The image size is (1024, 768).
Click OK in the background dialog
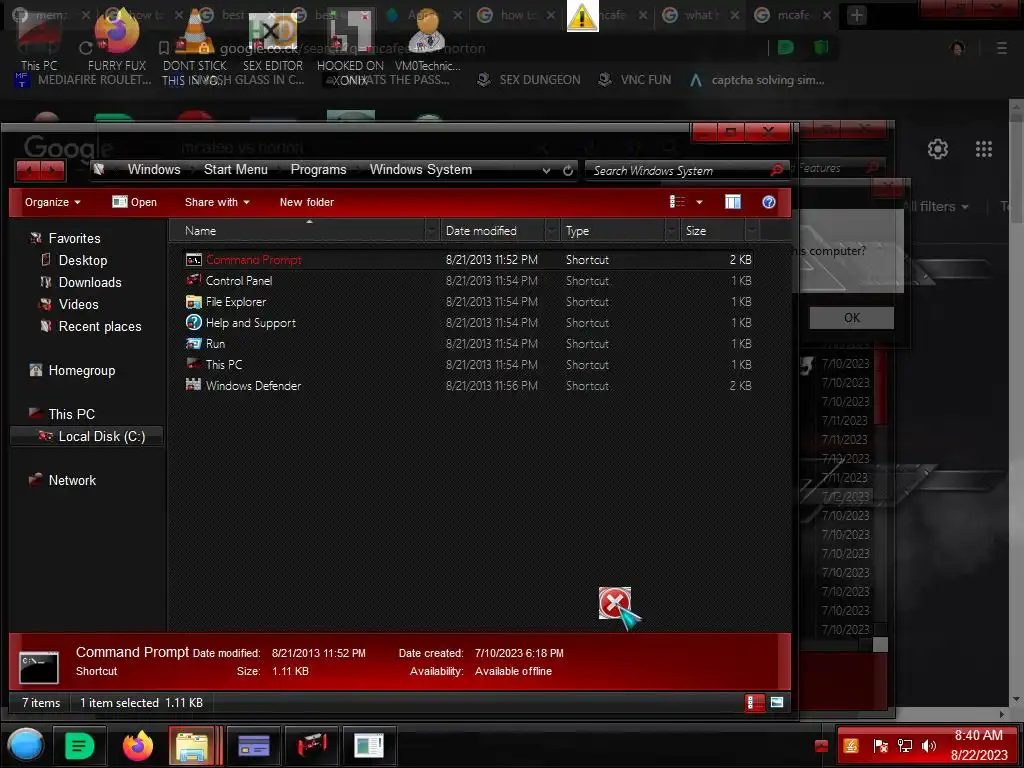pos(852,318)
